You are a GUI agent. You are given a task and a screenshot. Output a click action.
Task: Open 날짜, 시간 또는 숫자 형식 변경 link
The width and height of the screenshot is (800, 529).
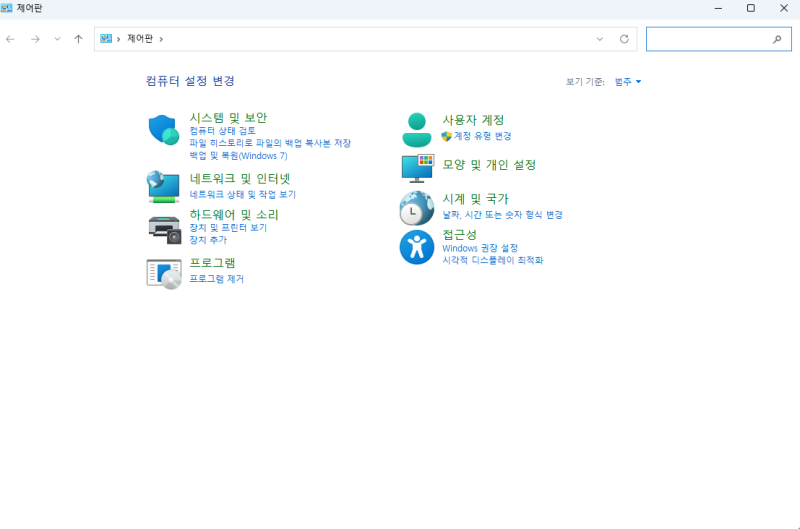[502, 215]
